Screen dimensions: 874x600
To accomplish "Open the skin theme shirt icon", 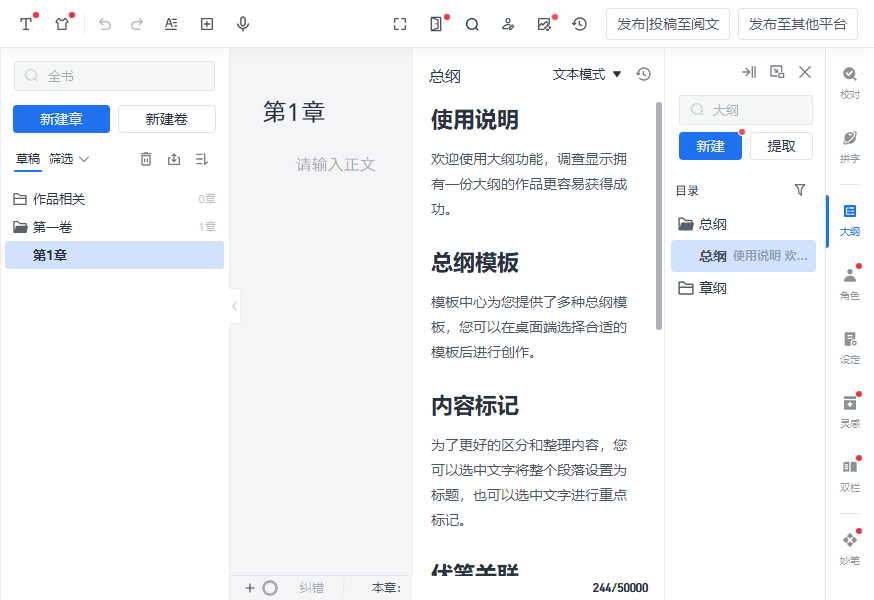I will tap(62, 24).
